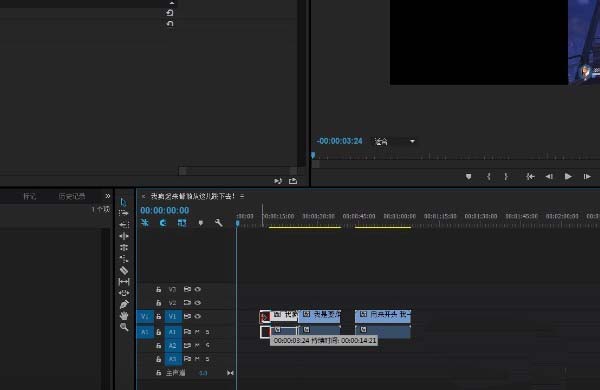The height and width of the screenshot is (390, 600).
Task: Toggle sync lock for track V3
Action: pyautogui.click(x=187, y=289)
